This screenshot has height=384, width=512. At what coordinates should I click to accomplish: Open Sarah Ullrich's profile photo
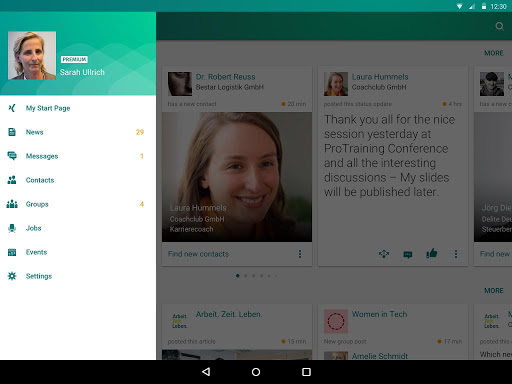32,55
